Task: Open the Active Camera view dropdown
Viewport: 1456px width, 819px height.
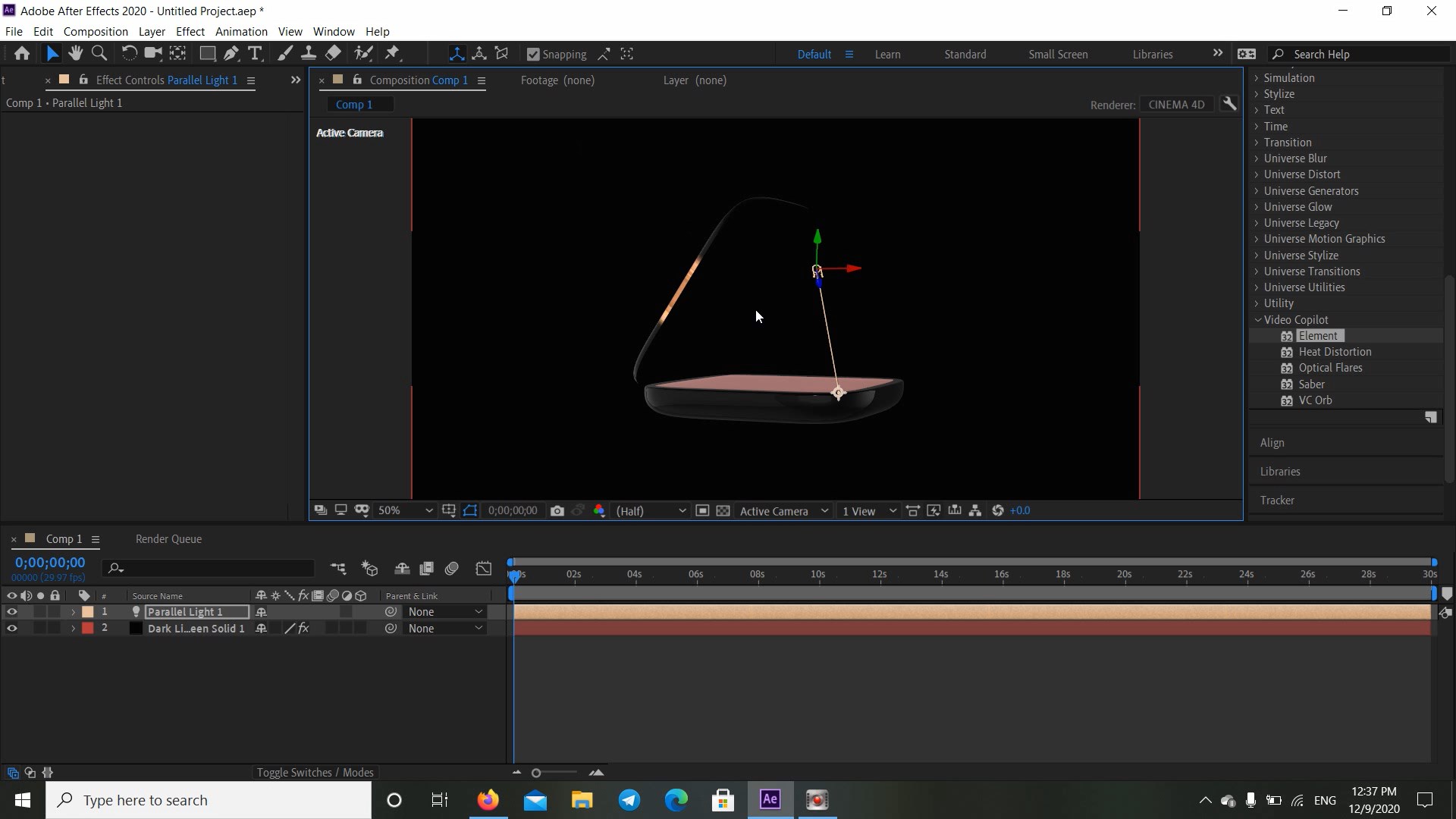Action: pos(783,511)
